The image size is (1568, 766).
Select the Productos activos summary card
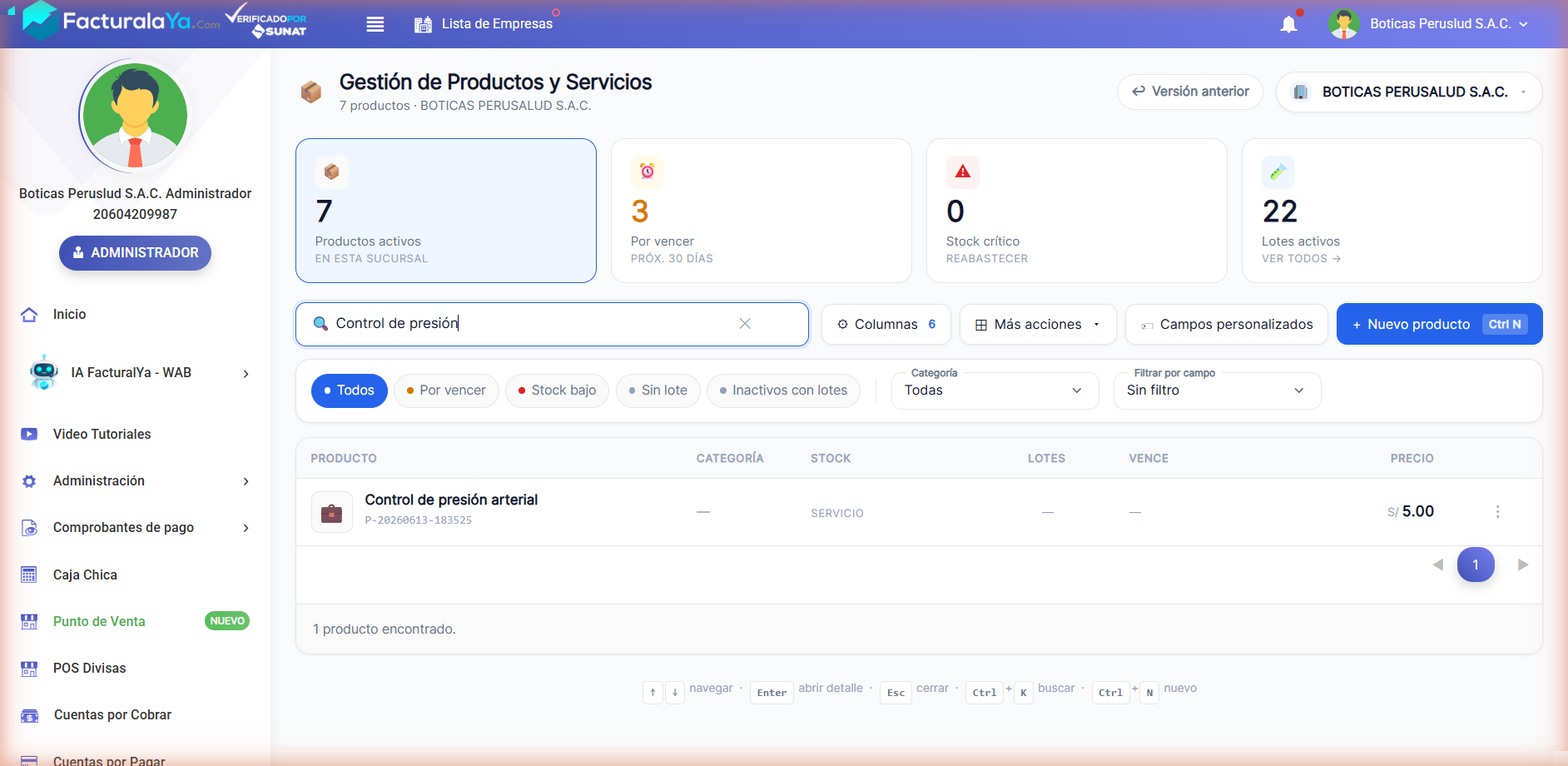446,211
